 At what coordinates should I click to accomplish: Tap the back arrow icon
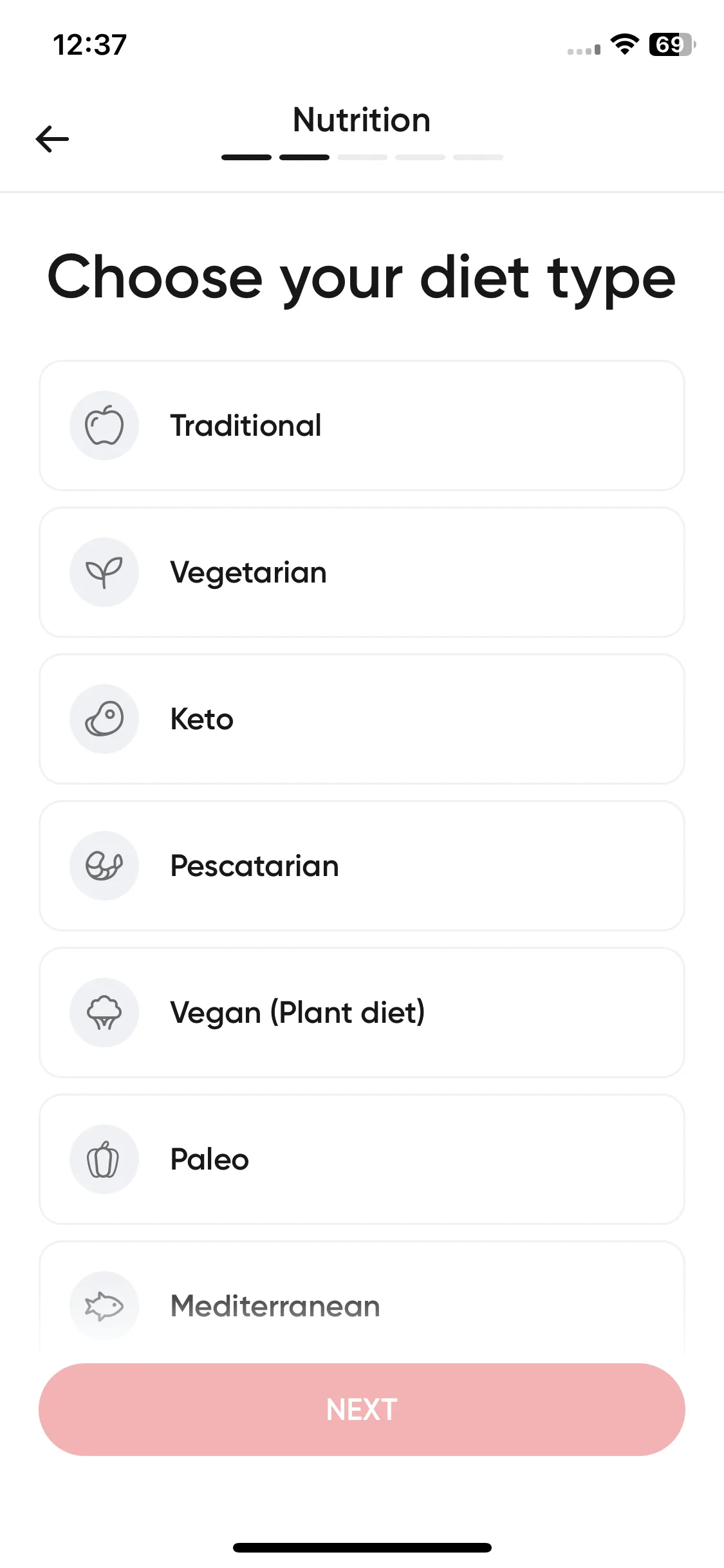pos(52,139)
